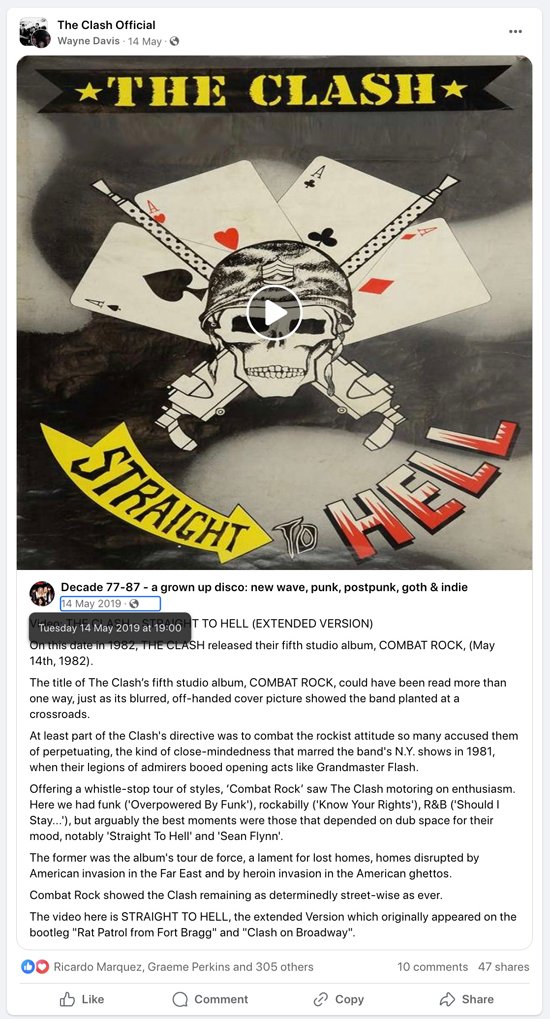Image resolution: width=550 pixels, height=1019 pixels.
Task: View the 47 shares list
Action: (504, 967)
